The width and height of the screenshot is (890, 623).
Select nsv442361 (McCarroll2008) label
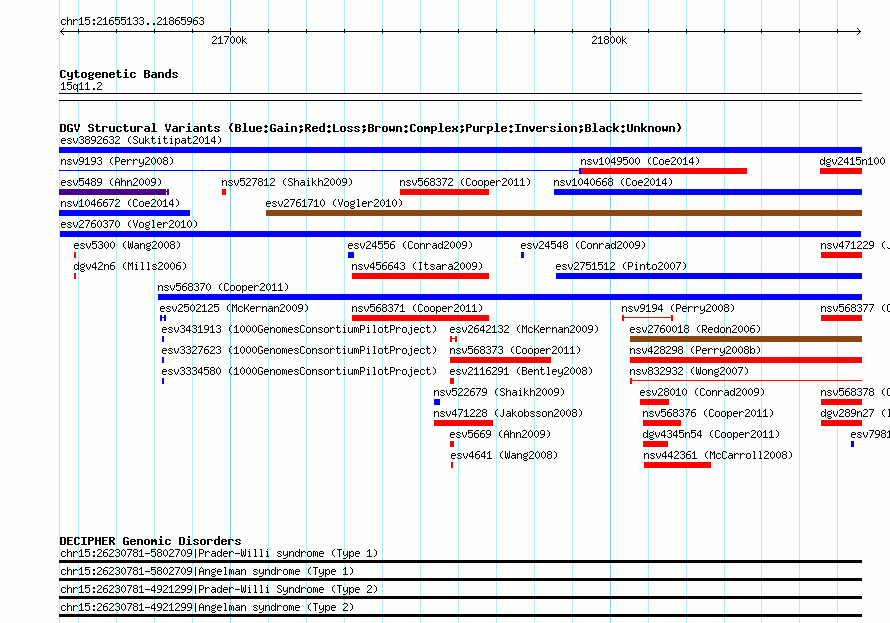[x=718, y=455]
